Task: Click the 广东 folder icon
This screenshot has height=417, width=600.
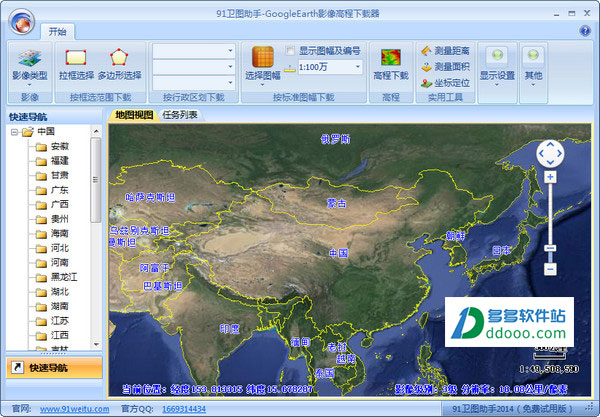Action: point(41,191)
